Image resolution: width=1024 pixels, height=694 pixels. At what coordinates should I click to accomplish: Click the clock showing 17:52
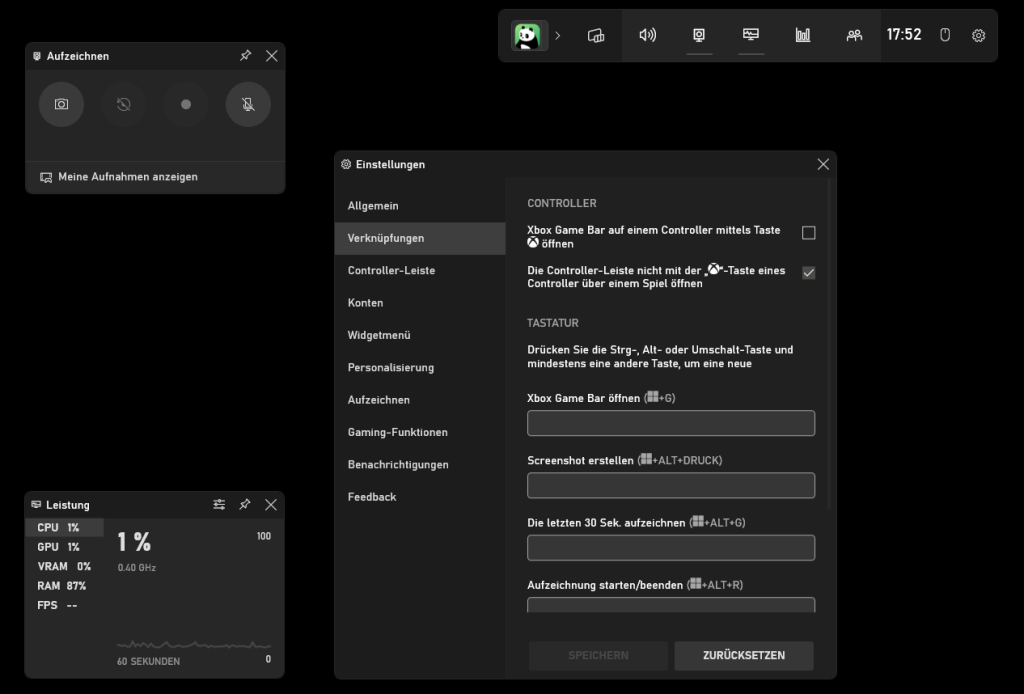[904, 35]
